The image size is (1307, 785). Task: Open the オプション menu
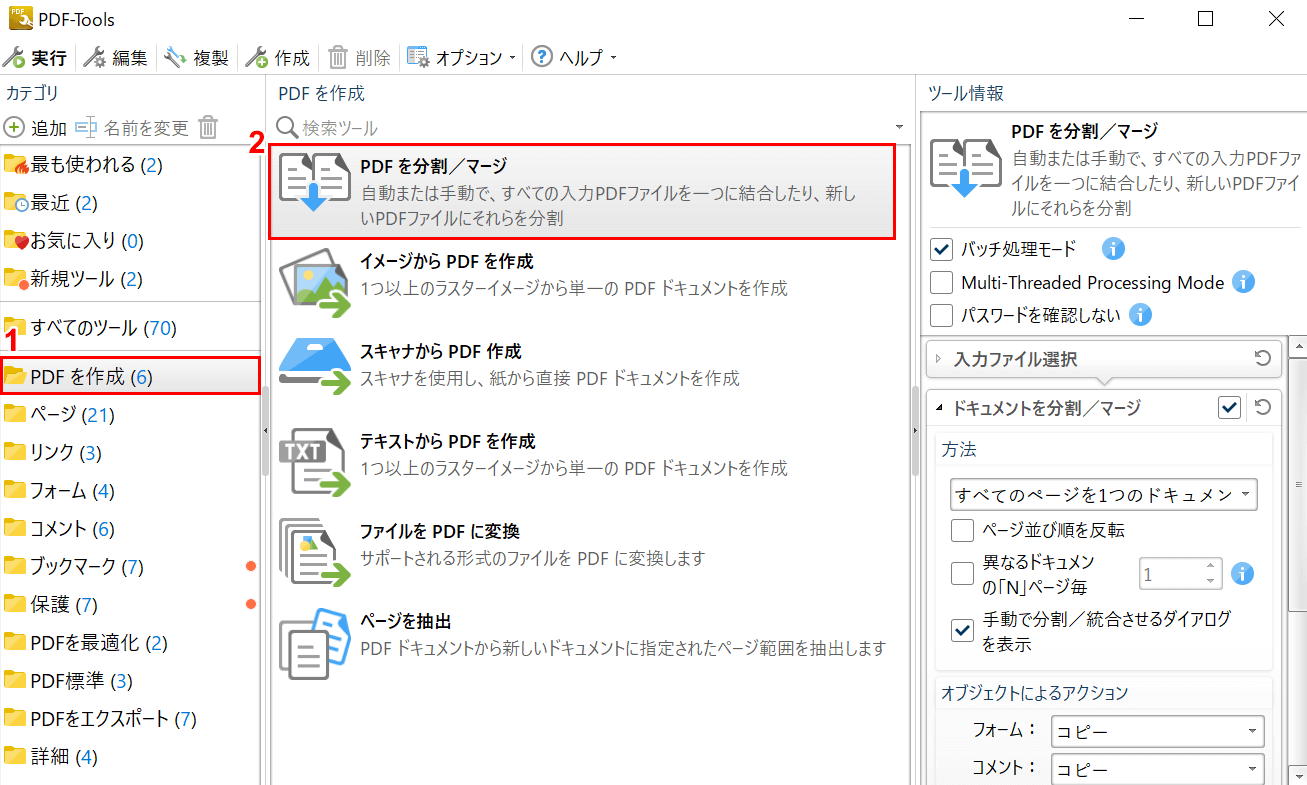click(462, 57)
